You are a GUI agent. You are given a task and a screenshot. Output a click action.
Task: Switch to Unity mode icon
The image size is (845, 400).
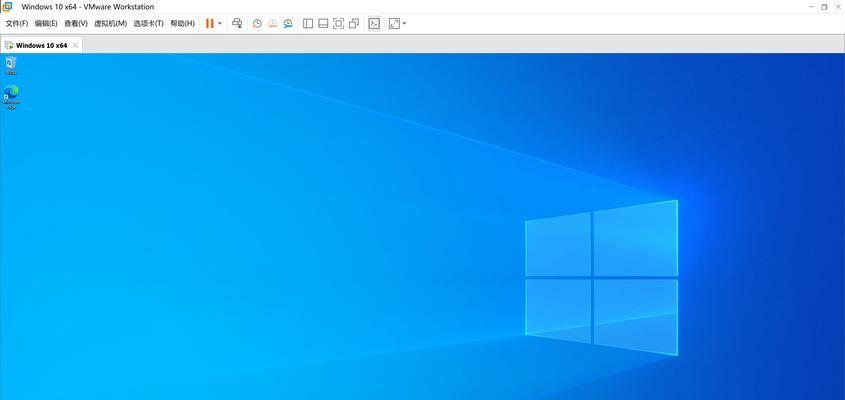tap(354, 24)
